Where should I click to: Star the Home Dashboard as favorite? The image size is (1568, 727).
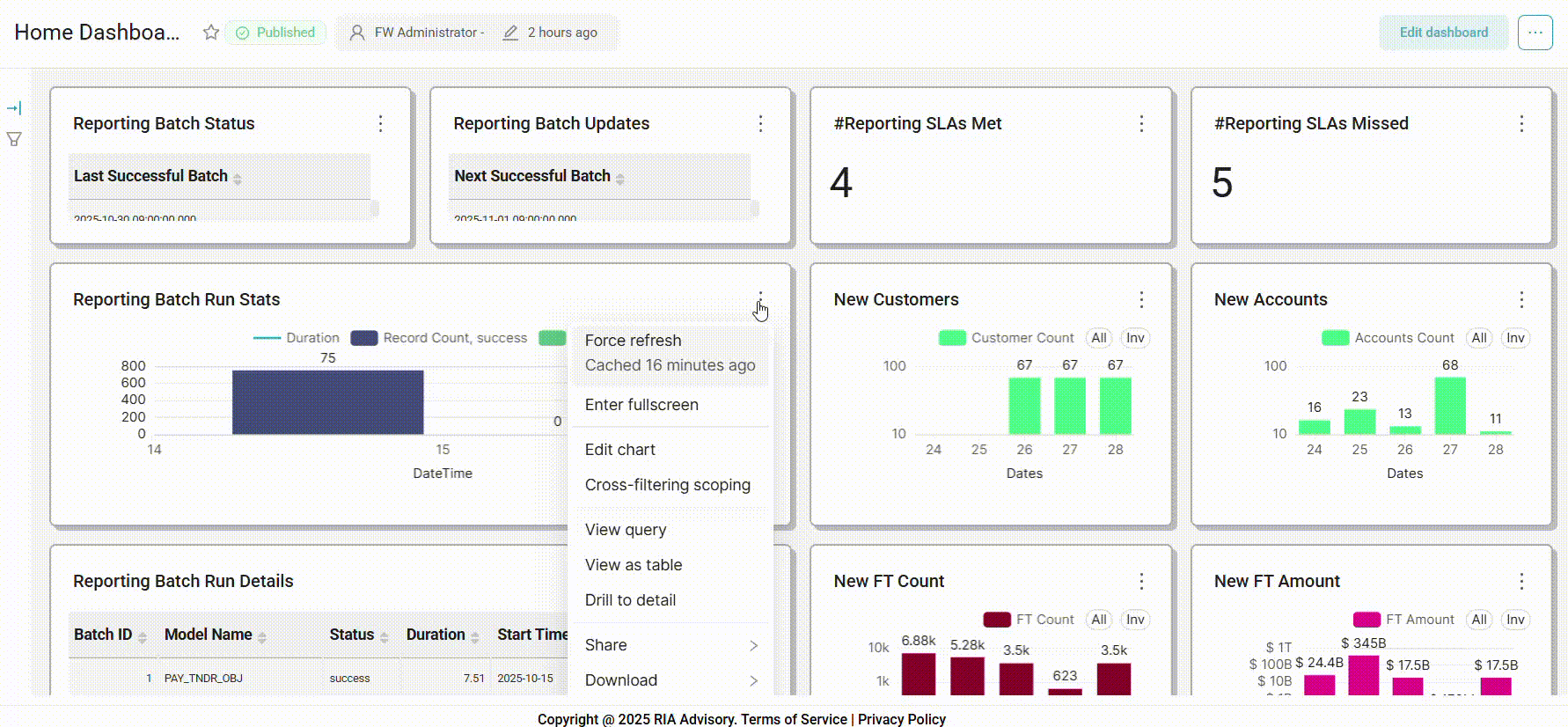coord(210,33)
